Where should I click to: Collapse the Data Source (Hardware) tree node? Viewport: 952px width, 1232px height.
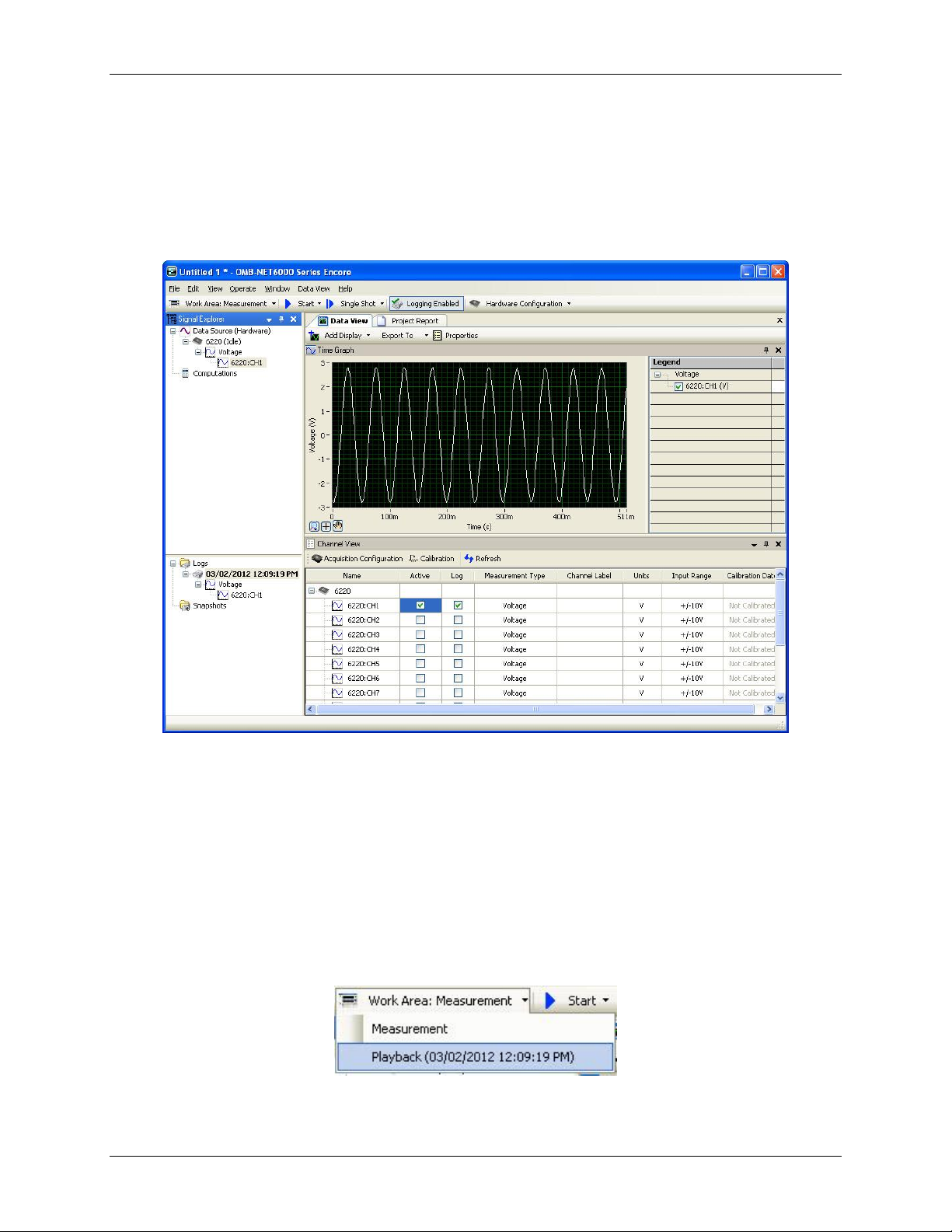tap(173, 330)
